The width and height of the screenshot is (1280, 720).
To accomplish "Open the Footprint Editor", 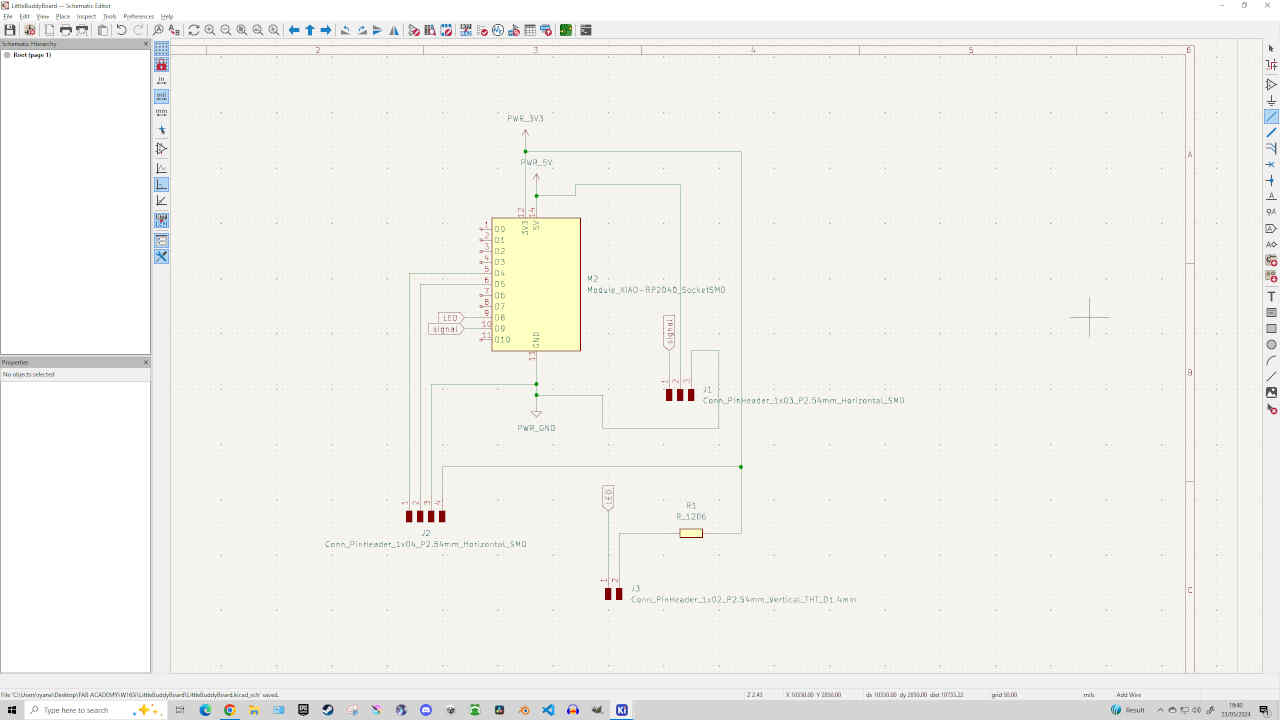I will (446, 30).
